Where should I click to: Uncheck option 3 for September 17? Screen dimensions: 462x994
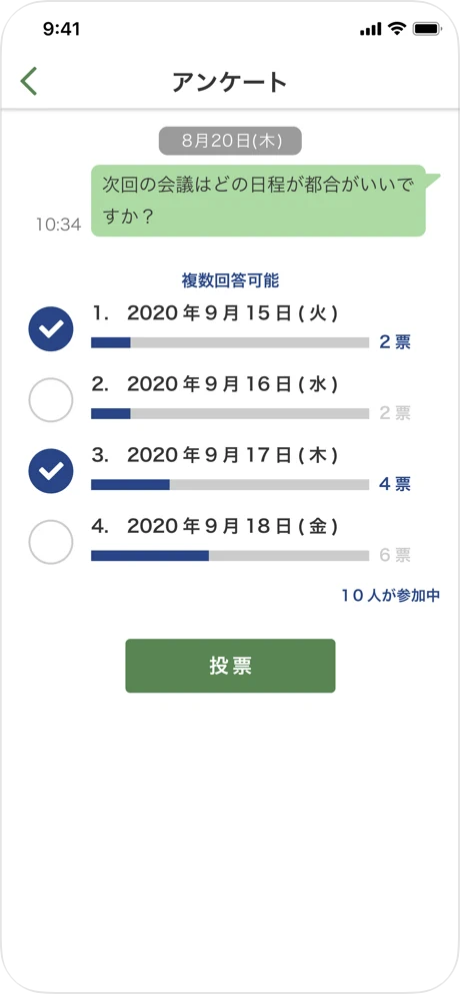[51, 471]
